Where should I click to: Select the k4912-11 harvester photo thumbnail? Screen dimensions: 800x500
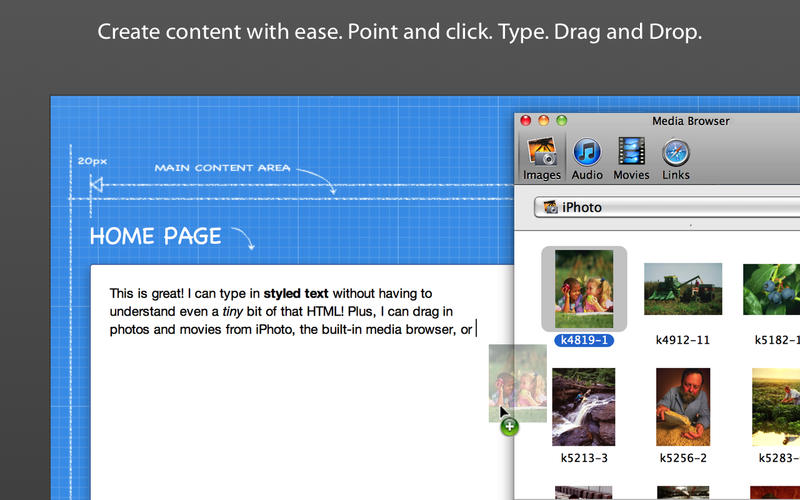[682, 289]
